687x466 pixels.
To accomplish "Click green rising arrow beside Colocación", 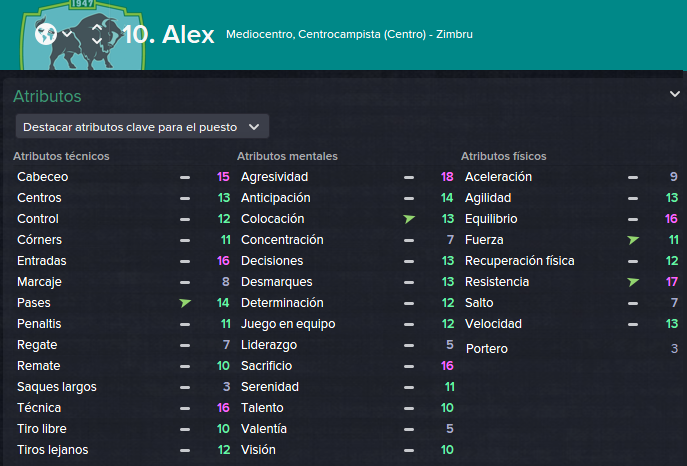I will point(409,219).
